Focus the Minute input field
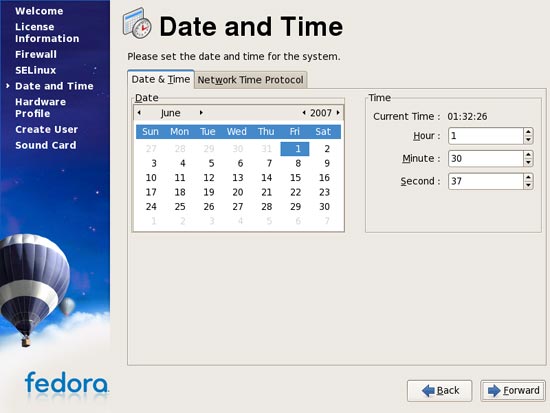This screenshot has width=550, height=413. click(486, 159)
